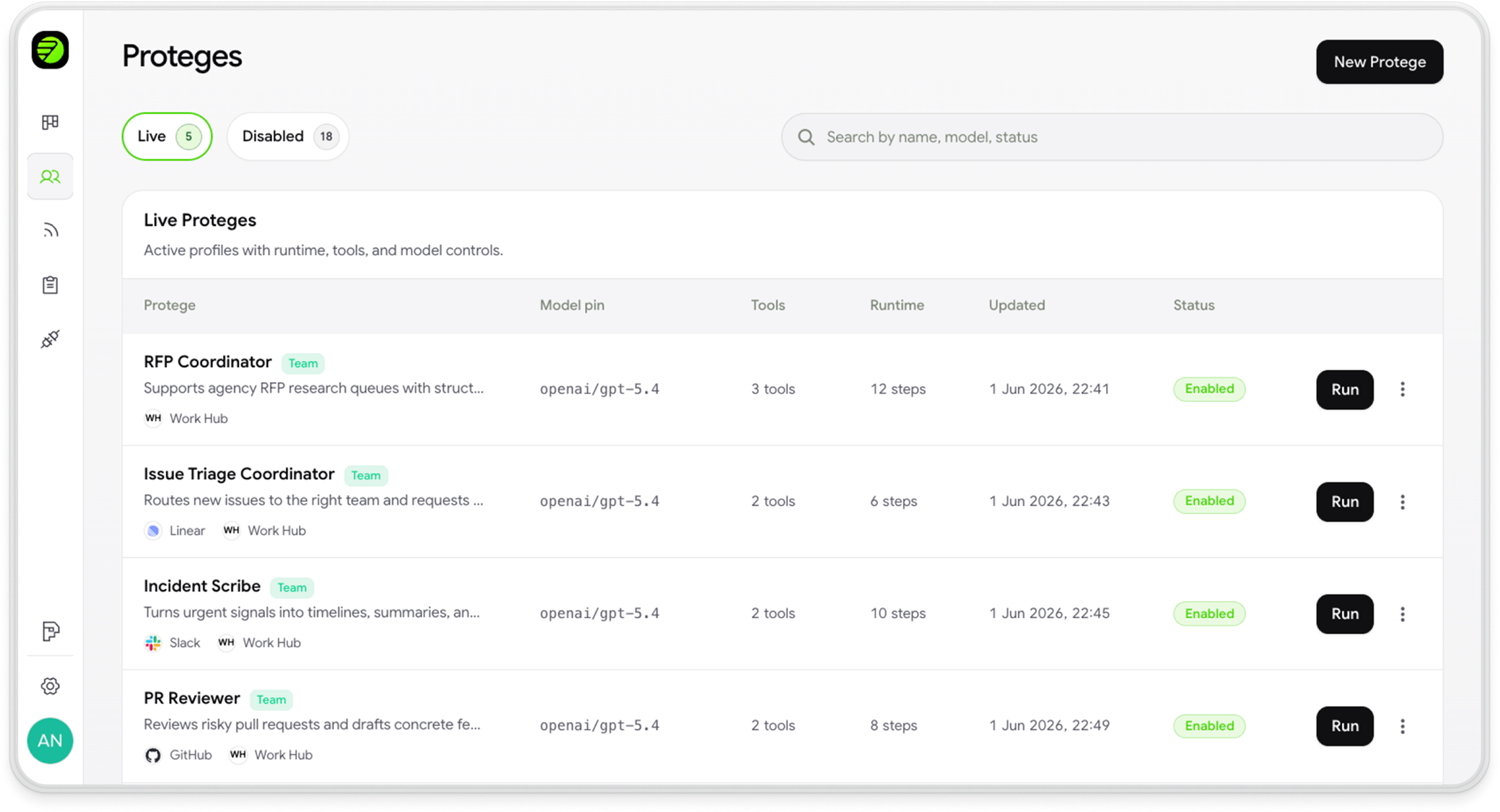Image resolution: width=1500 pixels, height=812 pixels.
Task: Click the WH Work Hub badge under RFP Coordinator
Action: [153, 418]
